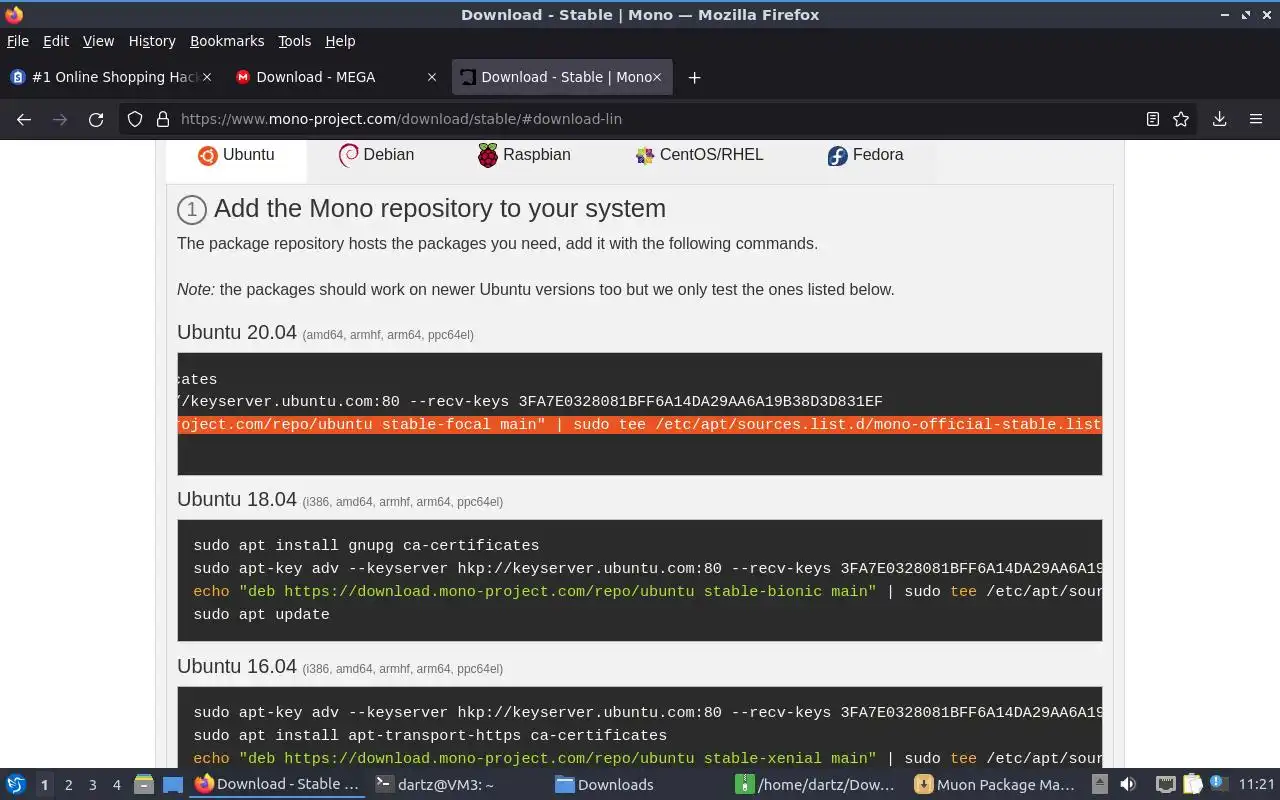This screenshot has width=1280, height=800.
Task: Click the removable media eject tray icon
Action: (1099, 785)
